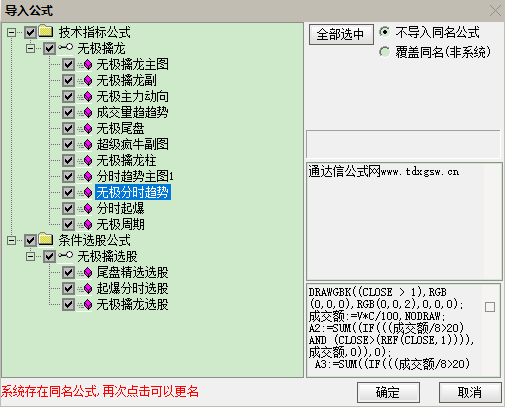505x407 pixels.
Task: Click the magenta icon beside 无极擒龙副
Action: pos(87,80)
